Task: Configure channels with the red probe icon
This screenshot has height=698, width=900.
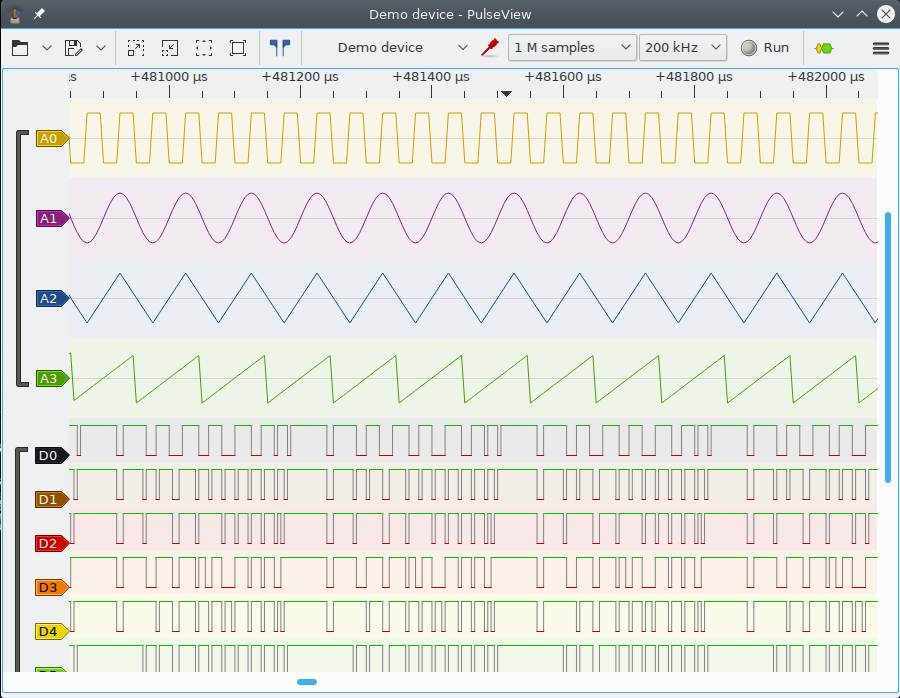Action: click(490, 48)
